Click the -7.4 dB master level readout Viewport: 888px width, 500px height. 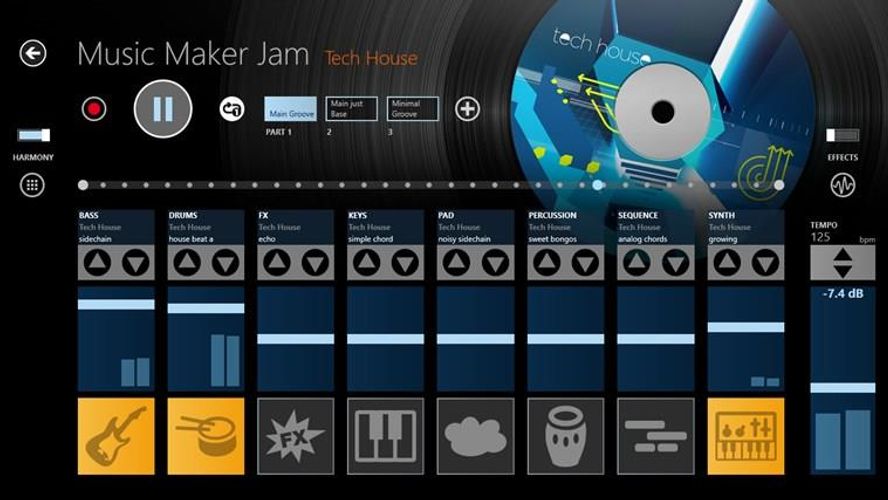pos(843,294)
